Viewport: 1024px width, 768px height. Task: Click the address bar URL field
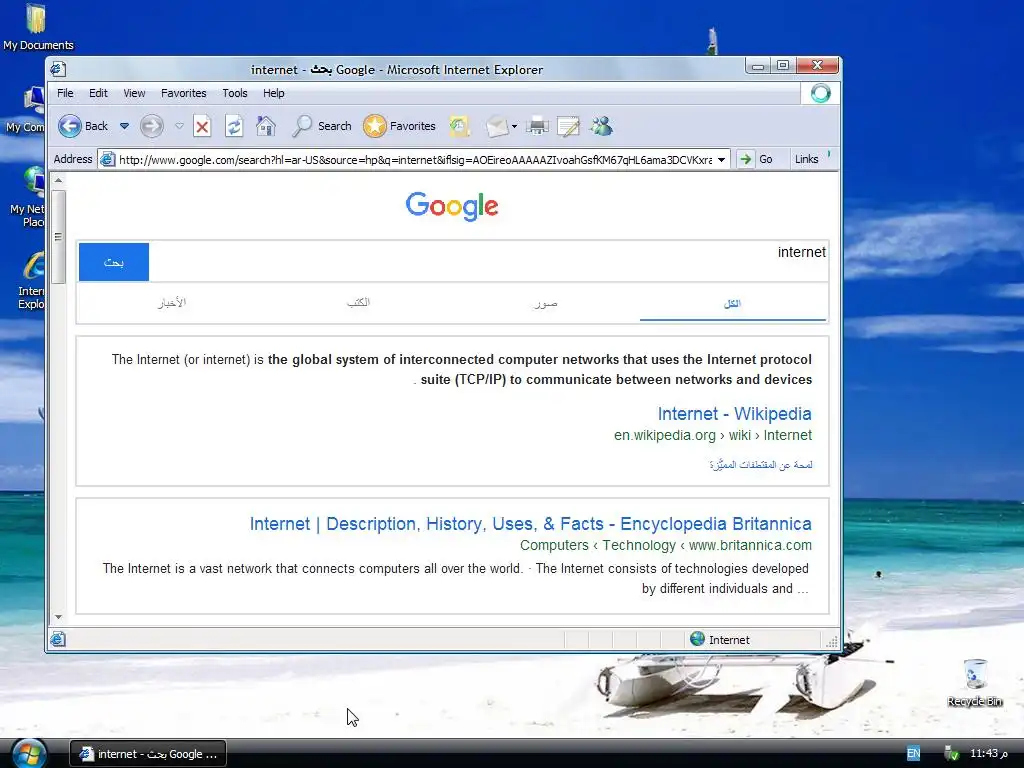[415, 160]
